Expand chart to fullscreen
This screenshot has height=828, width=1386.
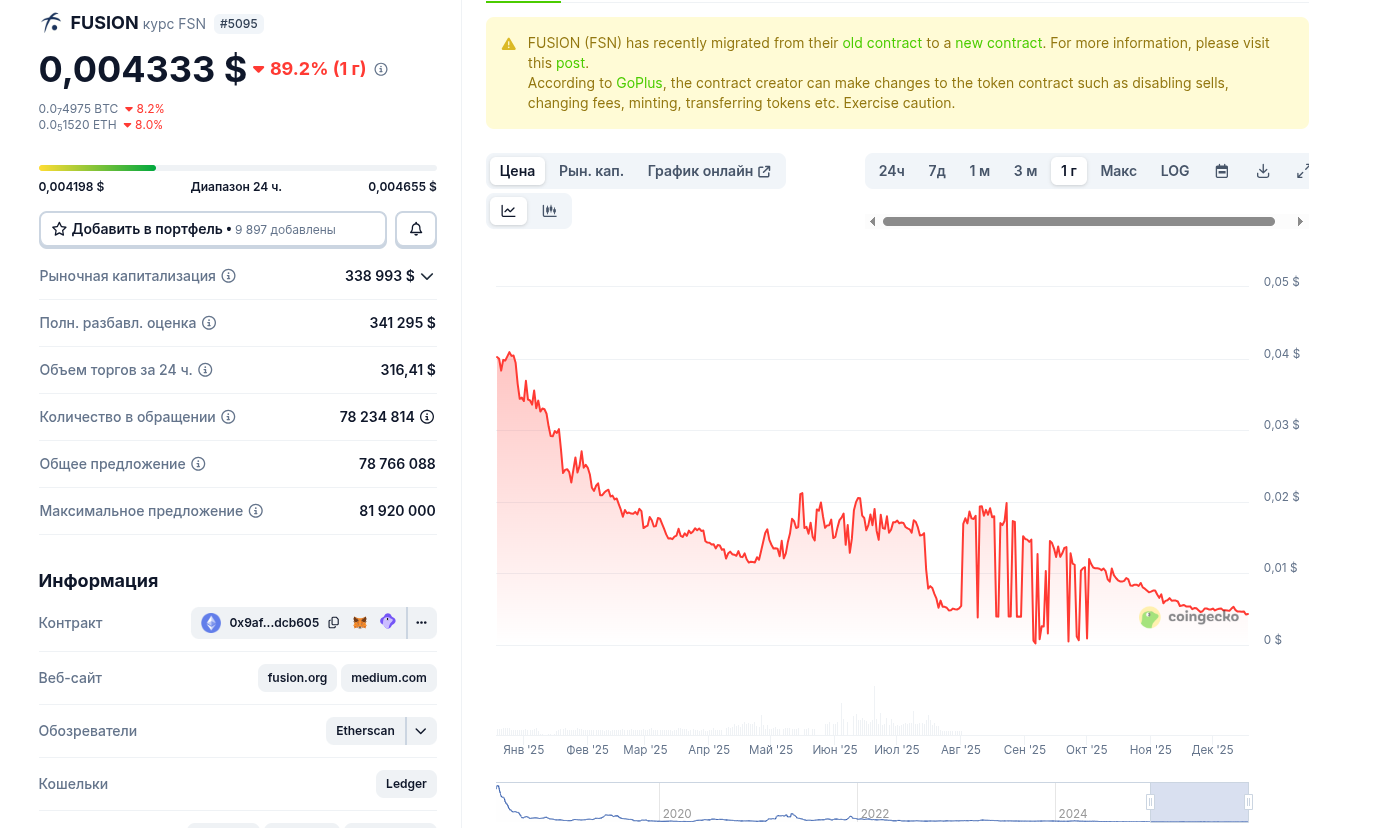[1302, 171]
